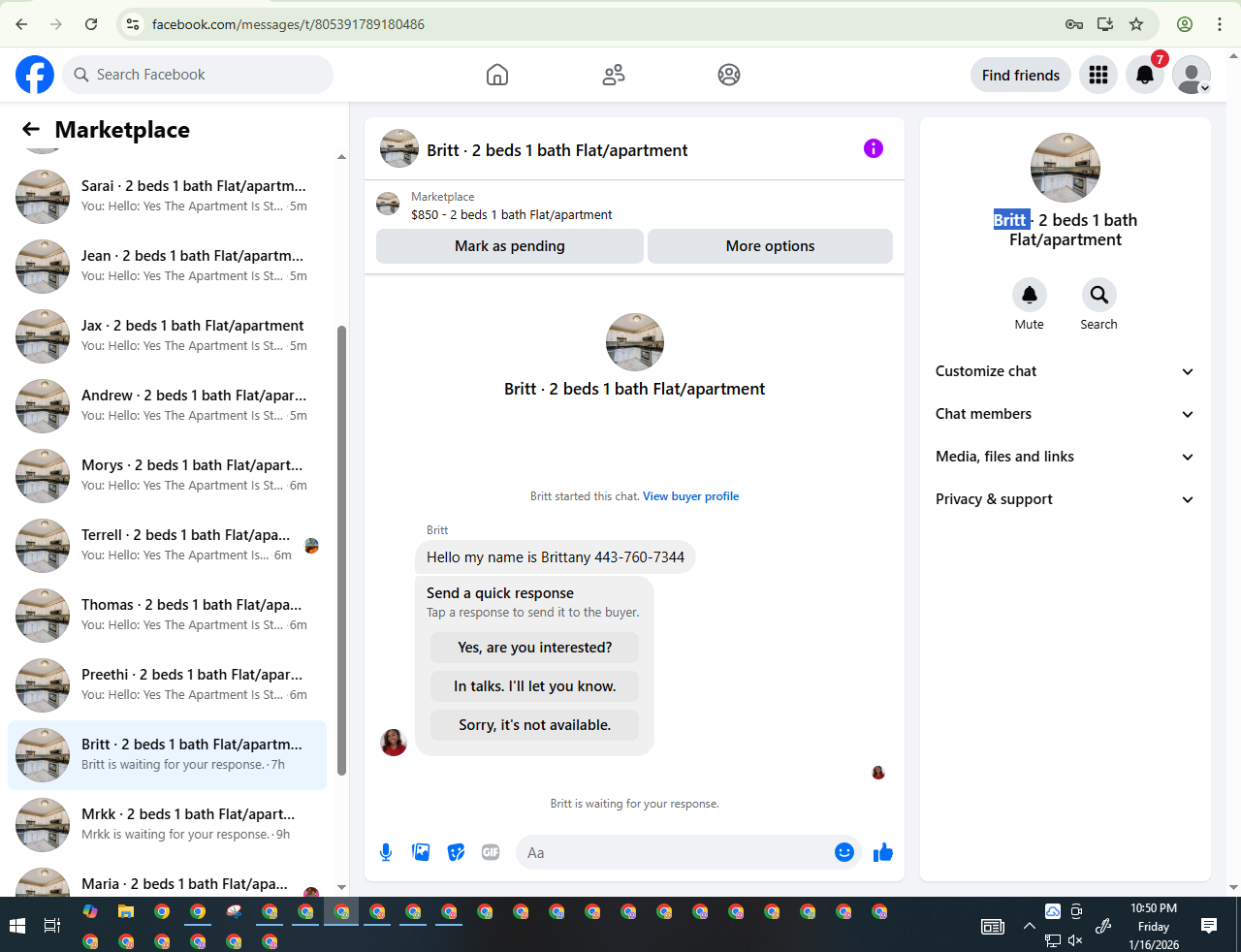
Task: Open the Chrome profile icon in toolbar
Action: (x=1184, y=24)
